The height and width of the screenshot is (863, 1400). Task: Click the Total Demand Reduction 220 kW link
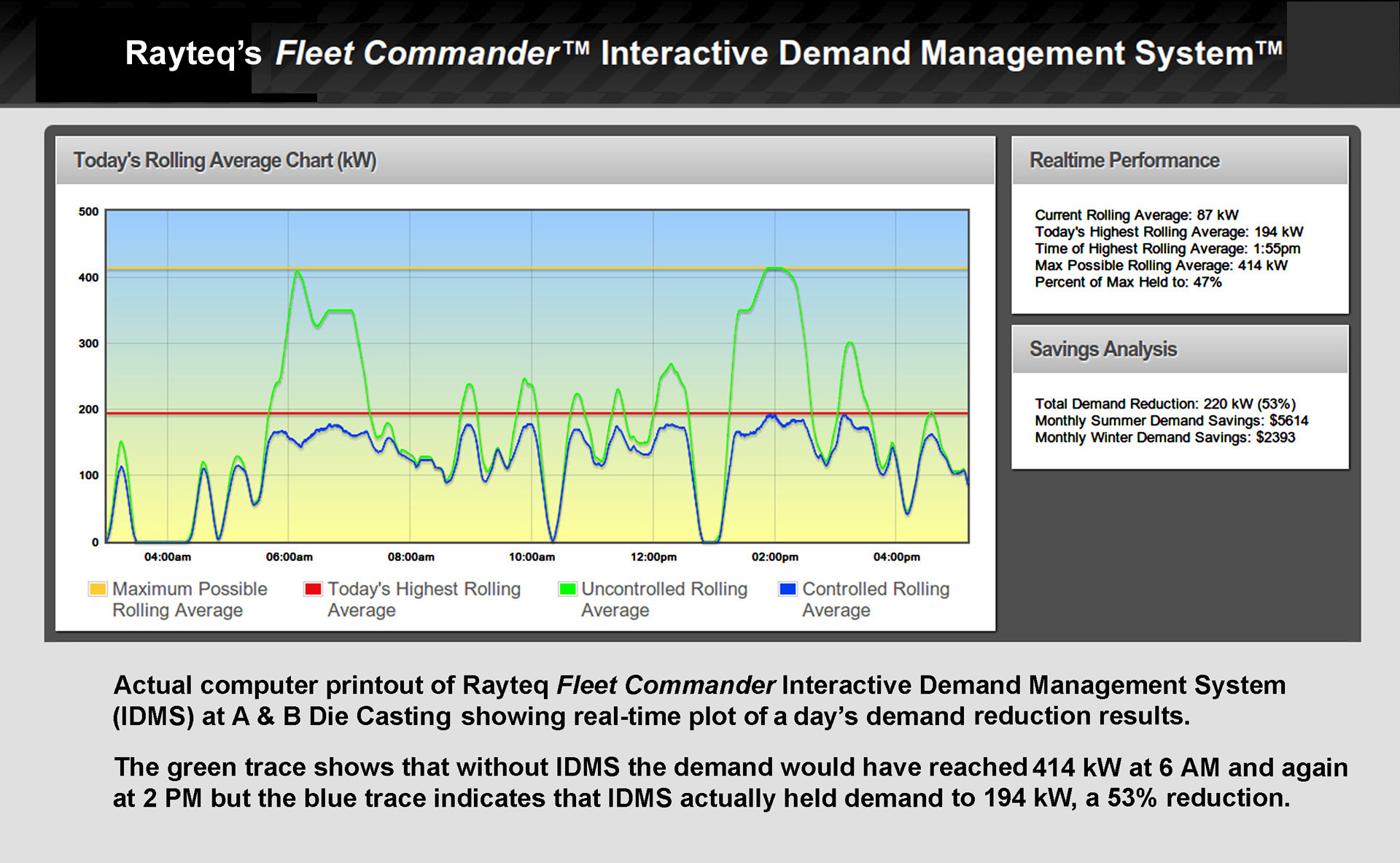[x=1164, y=403]
